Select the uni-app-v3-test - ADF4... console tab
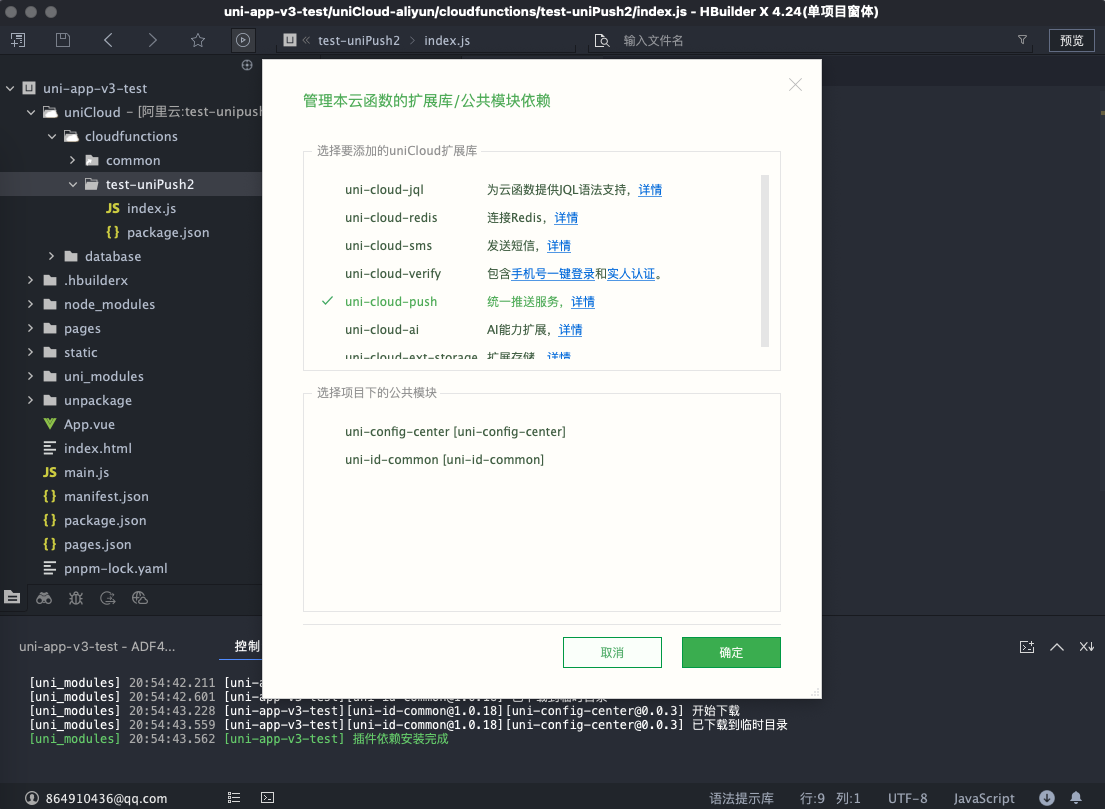This screenshot has width=1105, height=809. [97, 646]
